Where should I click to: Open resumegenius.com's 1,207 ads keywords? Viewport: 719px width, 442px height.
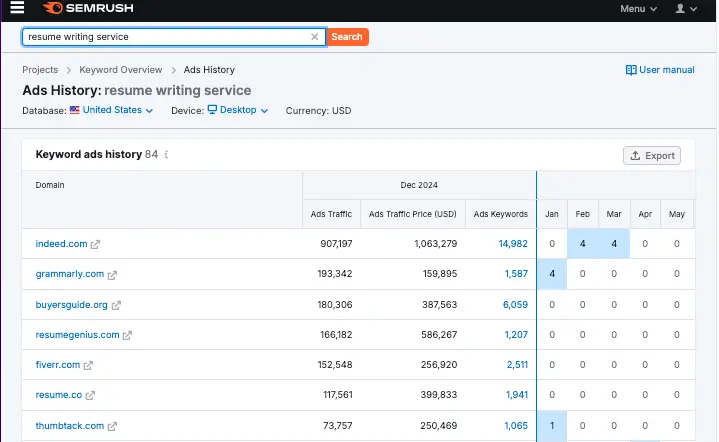[516, 335]
